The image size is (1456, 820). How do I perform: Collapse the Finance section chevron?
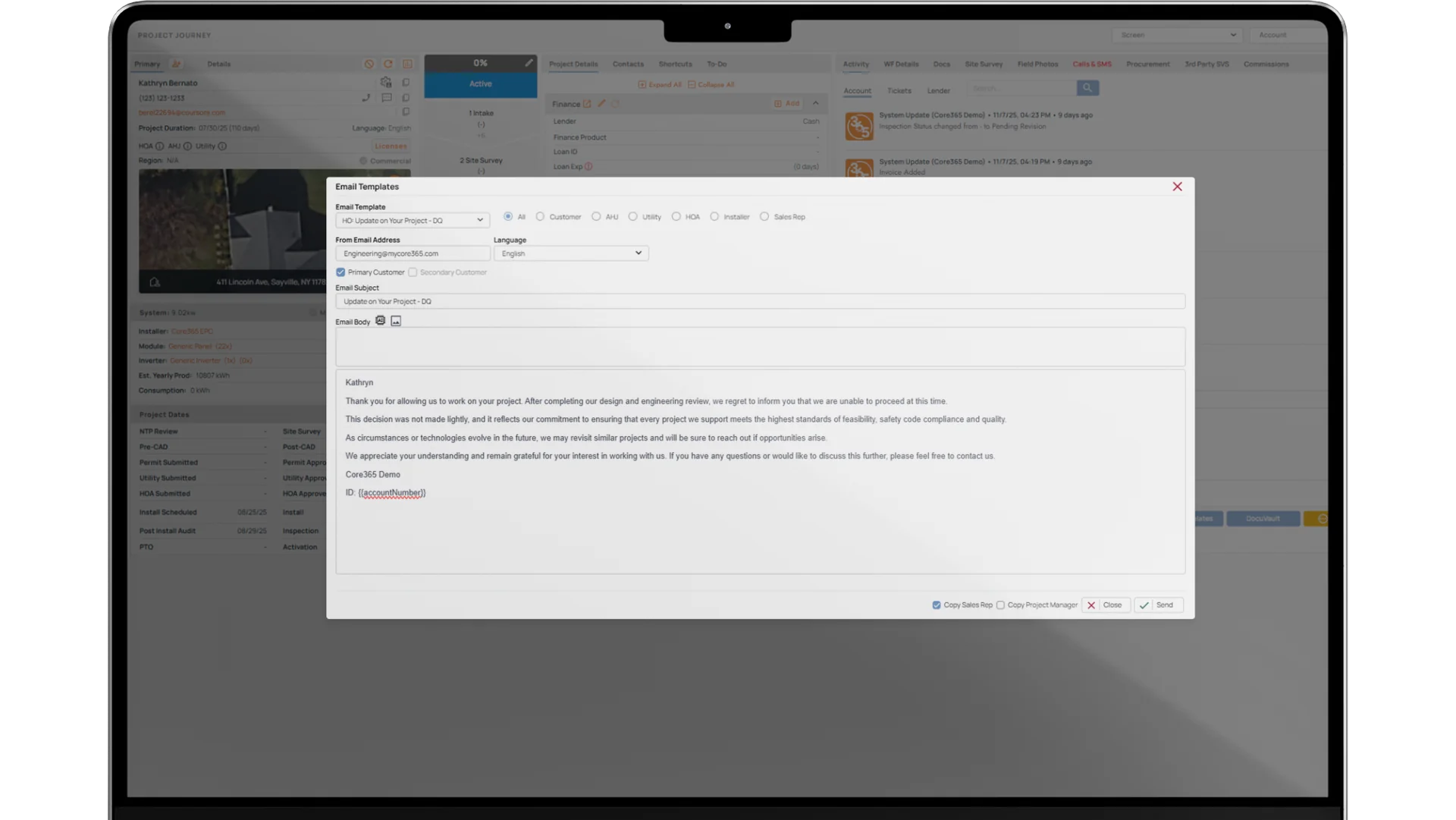[x=816, y=104]
